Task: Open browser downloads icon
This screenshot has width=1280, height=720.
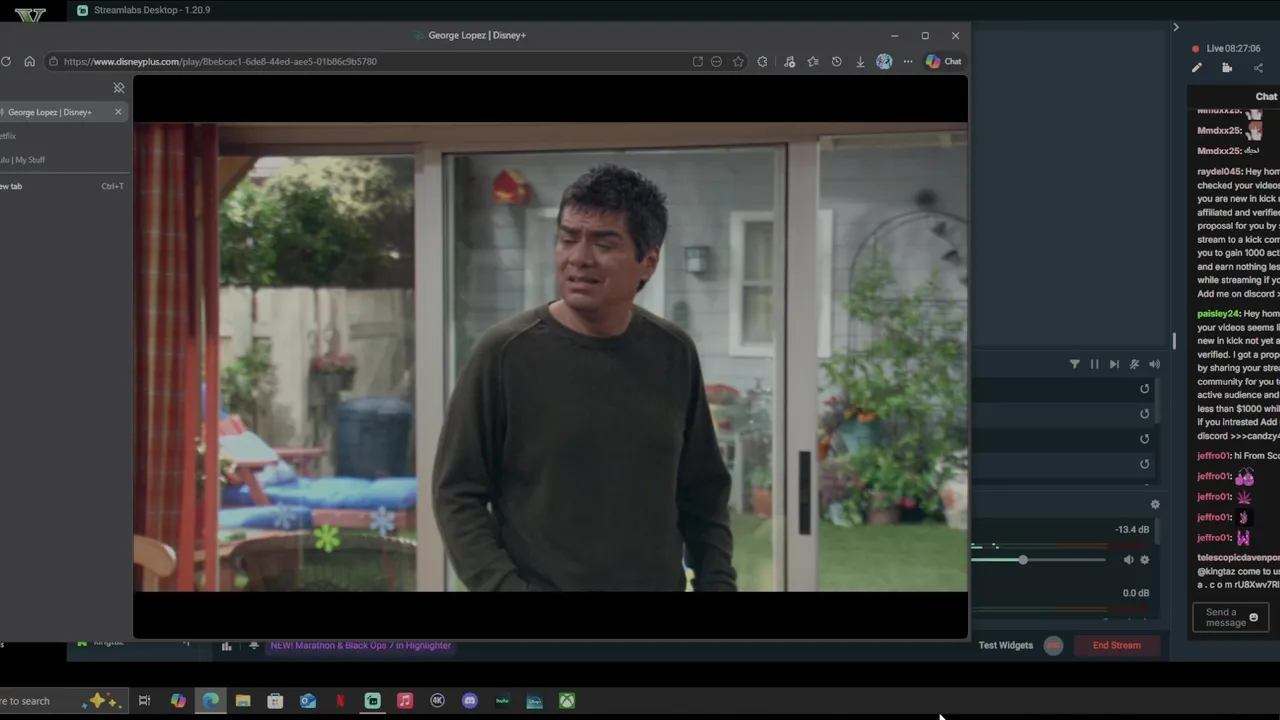Action: click(860, 61)
